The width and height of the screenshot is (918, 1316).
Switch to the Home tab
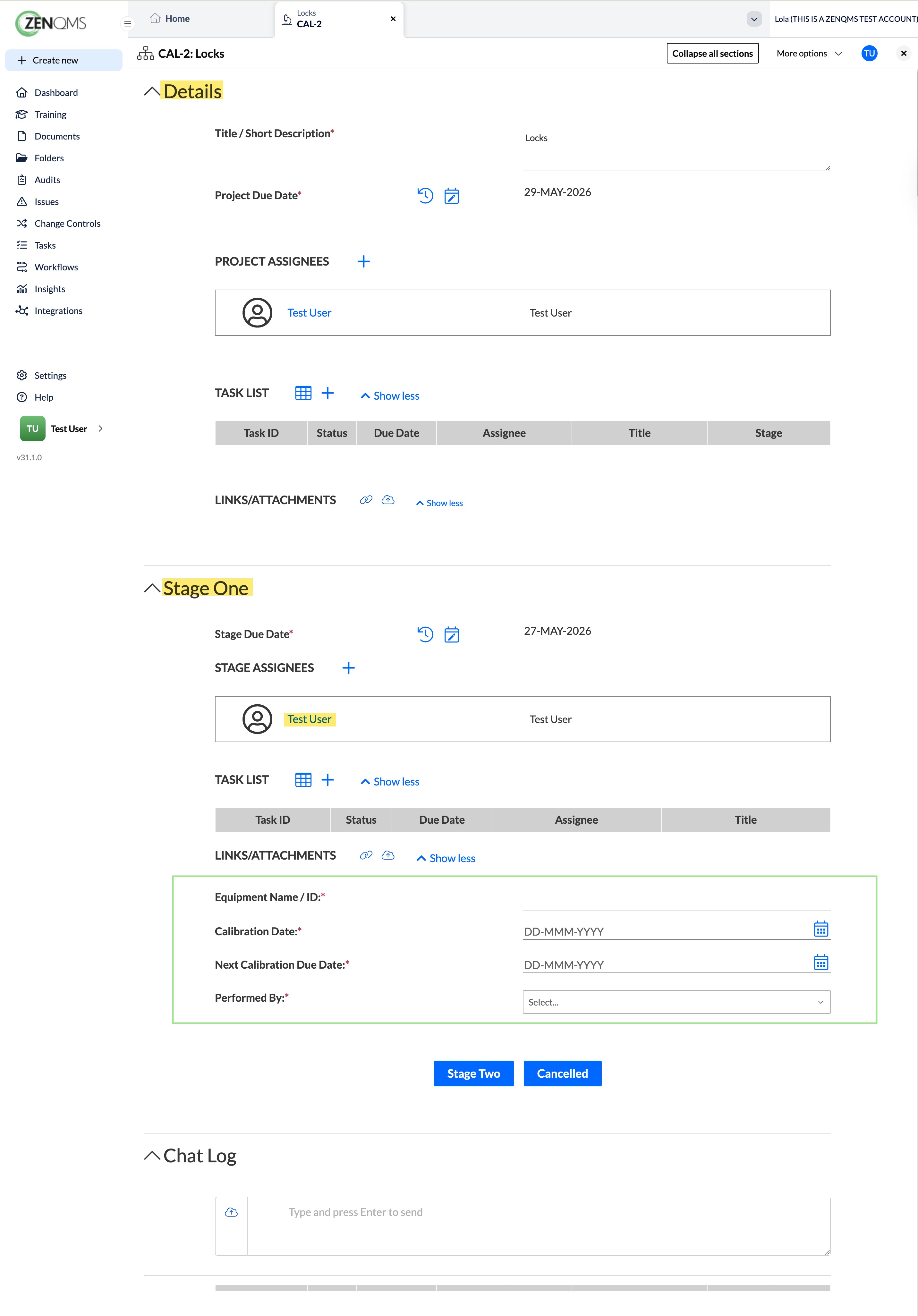(x=170, y=18)
